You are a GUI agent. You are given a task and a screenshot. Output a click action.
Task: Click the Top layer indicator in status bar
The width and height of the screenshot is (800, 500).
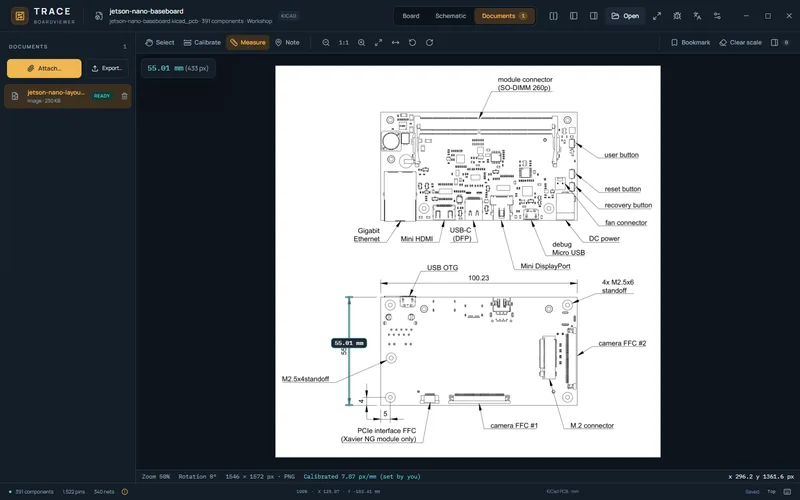coord(771,492)
